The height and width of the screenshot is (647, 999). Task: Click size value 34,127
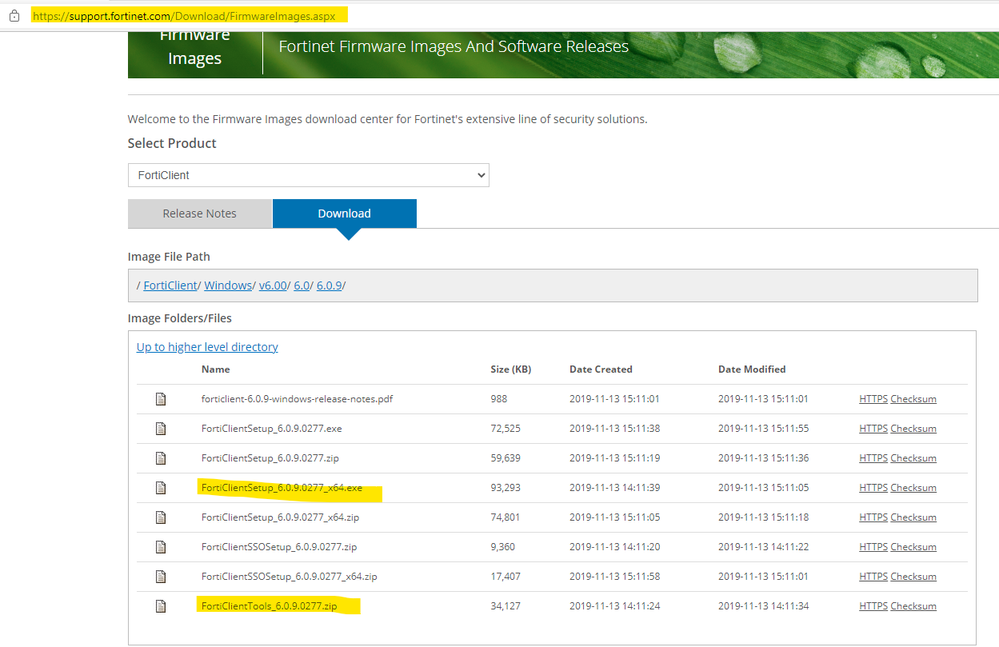[x=505, y=606]
